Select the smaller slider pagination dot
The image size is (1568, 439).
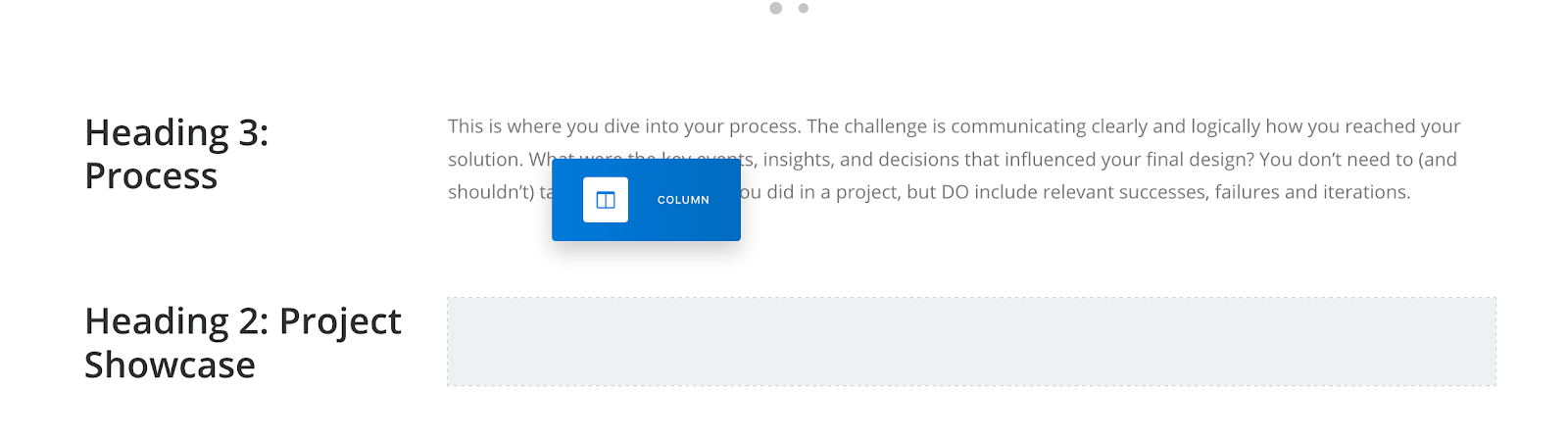pyautogui.click(x=804, y=8)
